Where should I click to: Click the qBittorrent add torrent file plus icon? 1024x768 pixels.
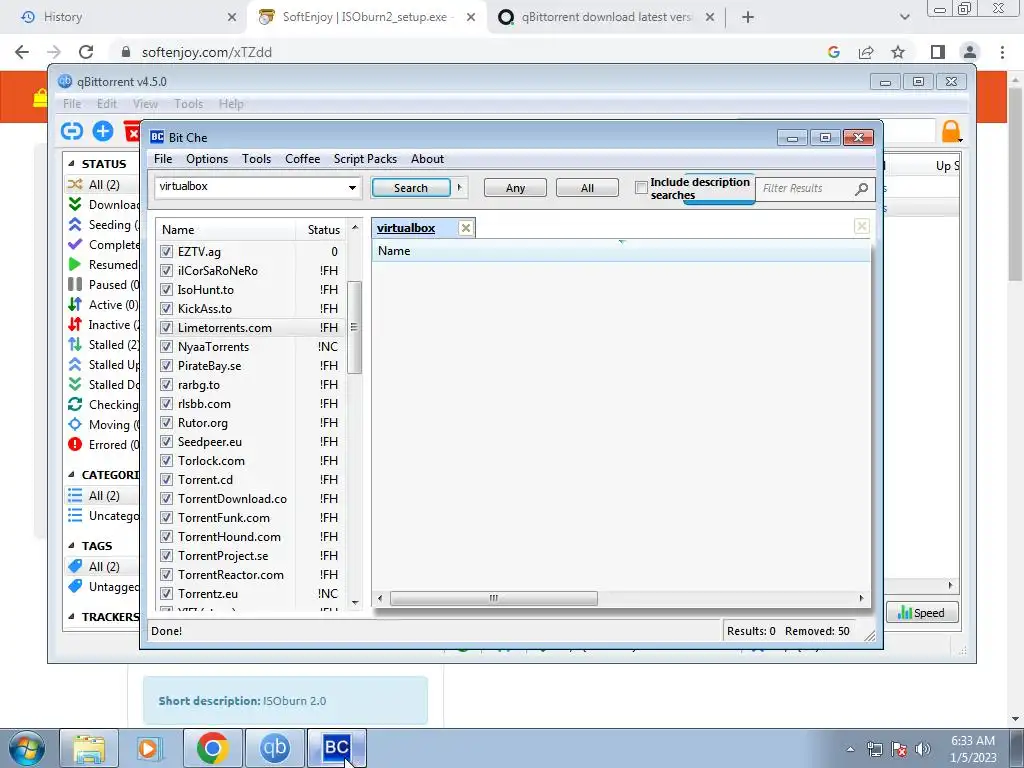[x=103, y=131]
